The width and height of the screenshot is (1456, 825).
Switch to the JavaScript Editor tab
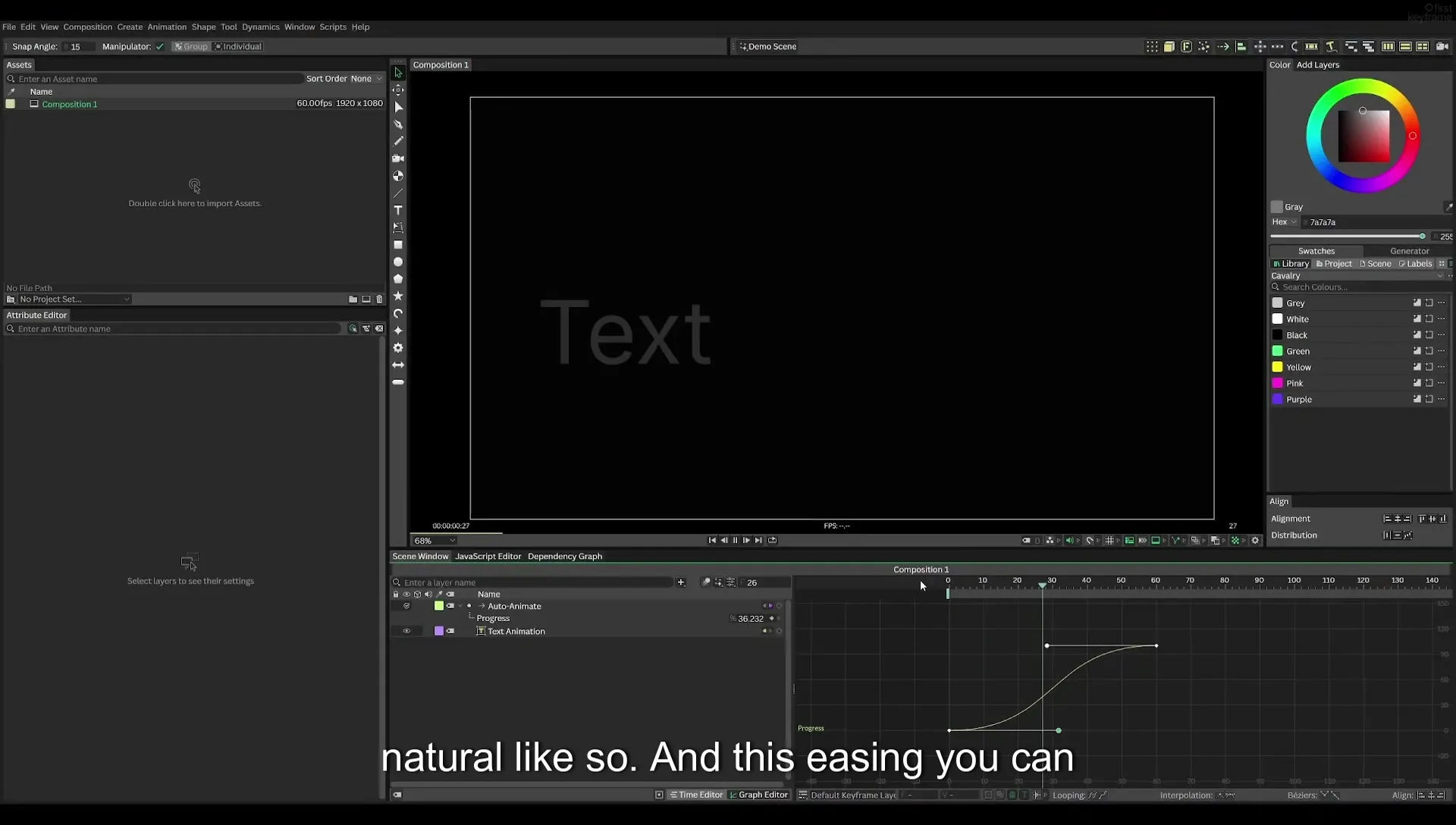[x=488, y=557]
